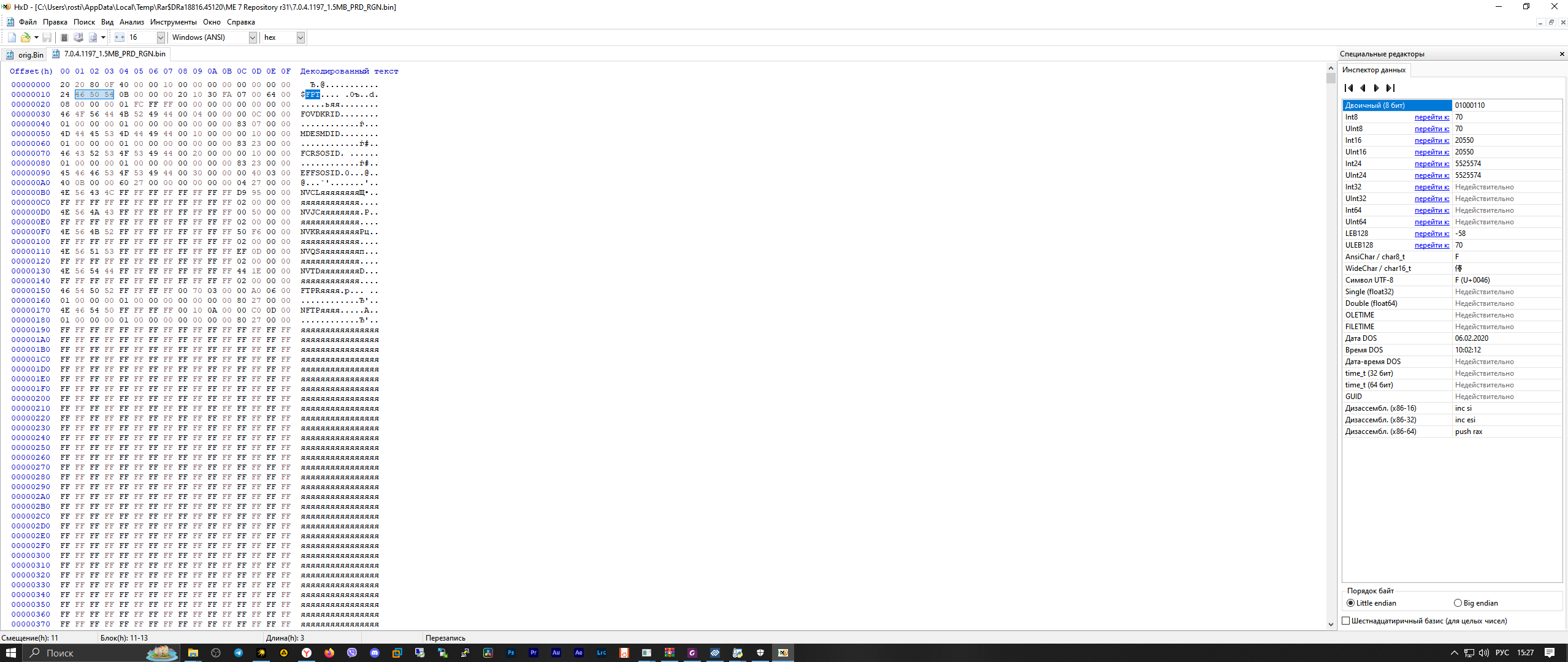Screen dimensions: 1568x662
Task: Open Windows (ANSI) encoding dropdown
Action: 252,37
